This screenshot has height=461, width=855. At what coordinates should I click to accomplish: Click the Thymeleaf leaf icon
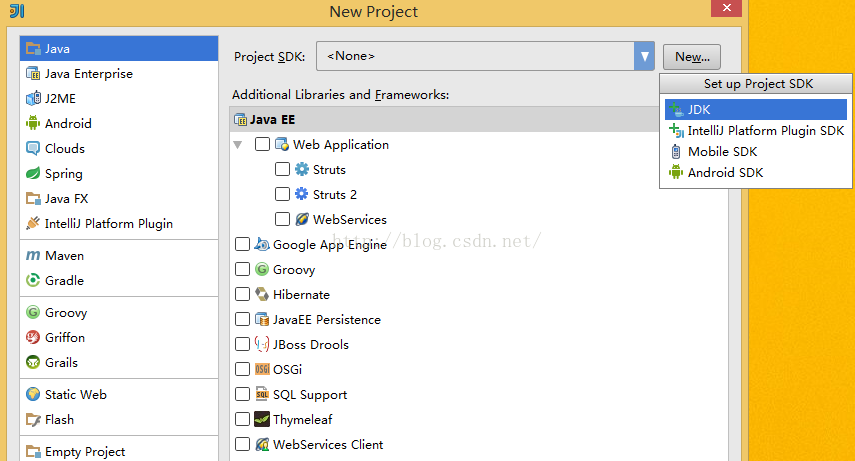(262, 419)
